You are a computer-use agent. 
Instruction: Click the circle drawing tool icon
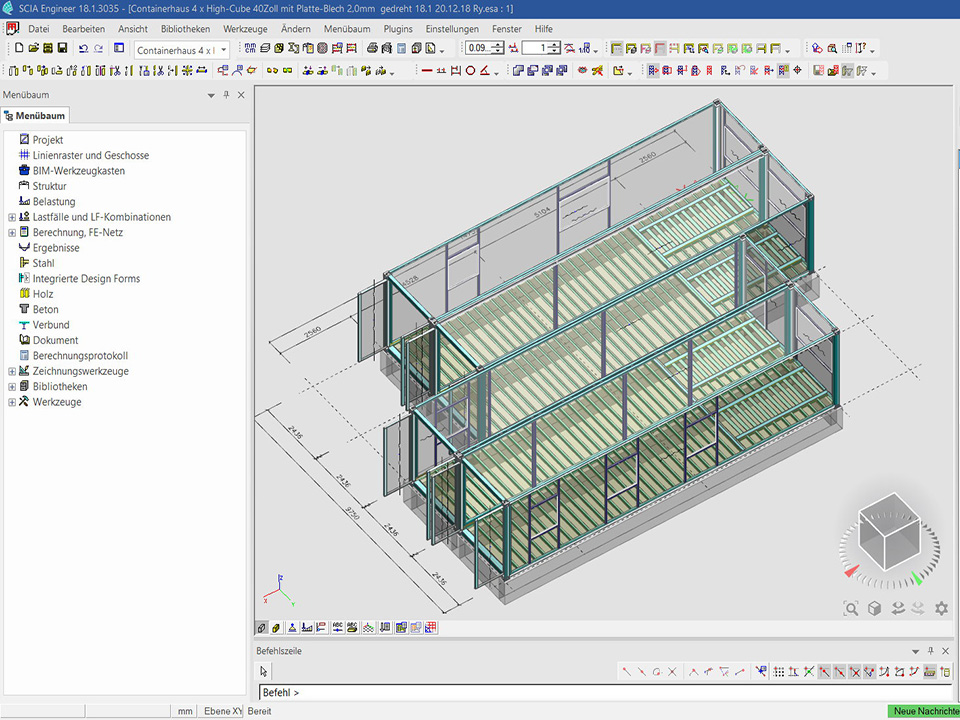point(470,71)
